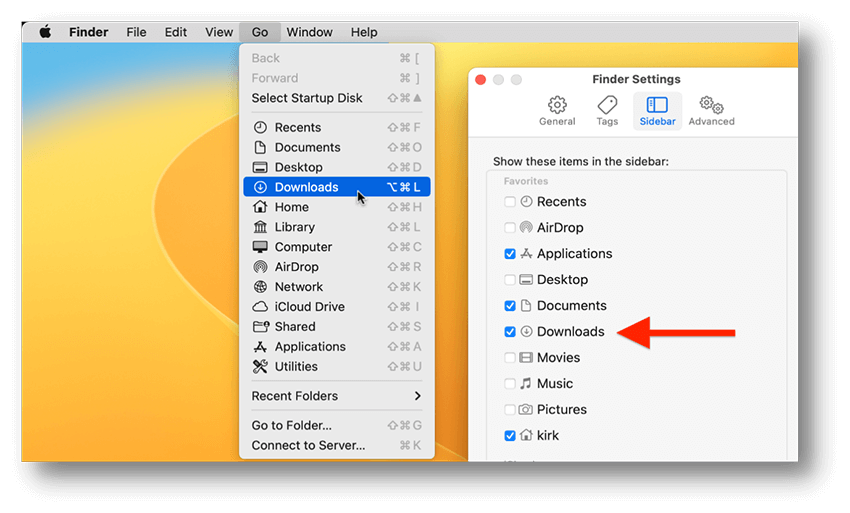Screen dimensions: 850x513
Task: Open the General settings gear icon
Action: tap(557, 105)
